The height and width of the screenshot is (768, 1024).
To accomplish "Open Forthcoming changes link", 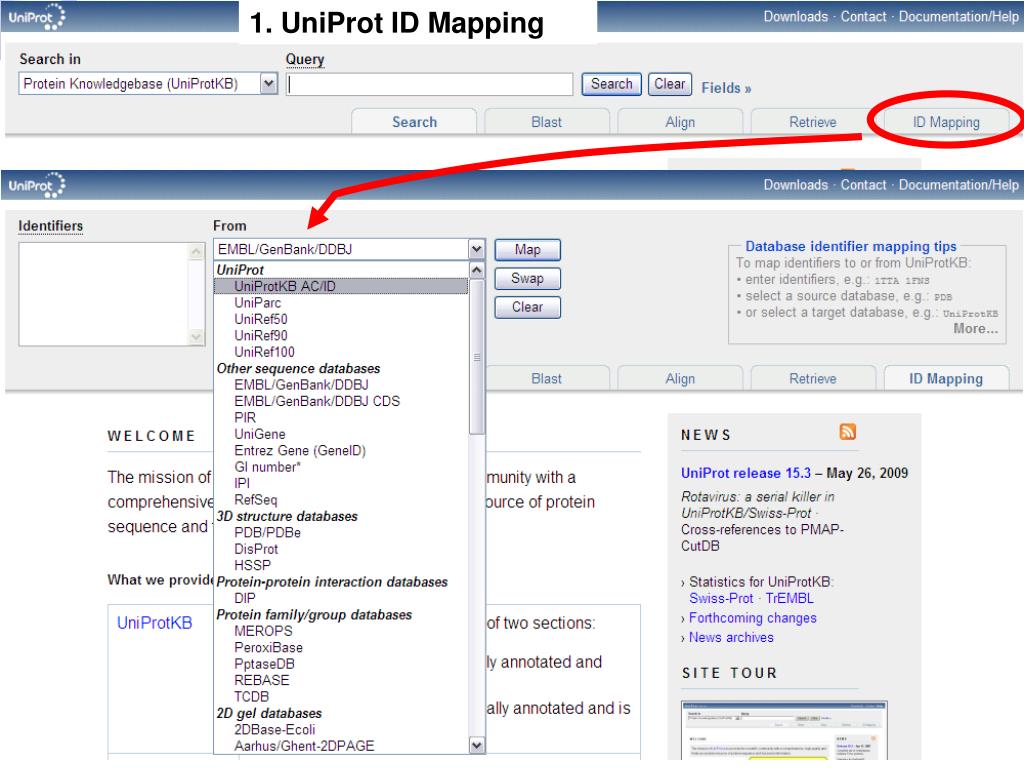I will (752, 617).
